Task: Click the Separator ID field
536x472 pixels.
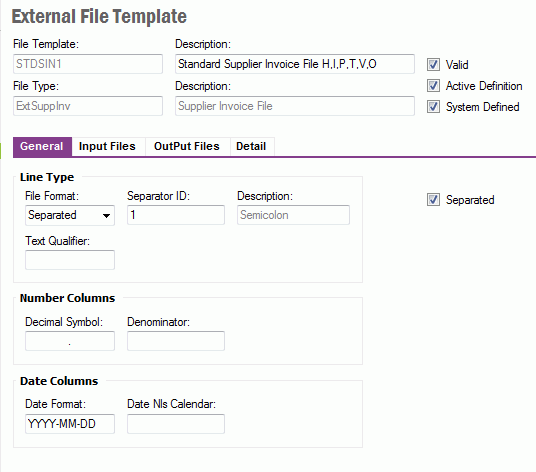Action: [176, 215]
